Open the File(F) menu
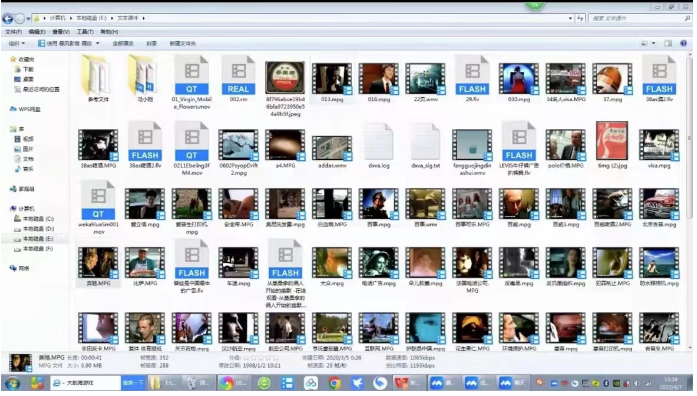Screen dimensions: 697x396 pyautogui.click(x=13, y=32)
